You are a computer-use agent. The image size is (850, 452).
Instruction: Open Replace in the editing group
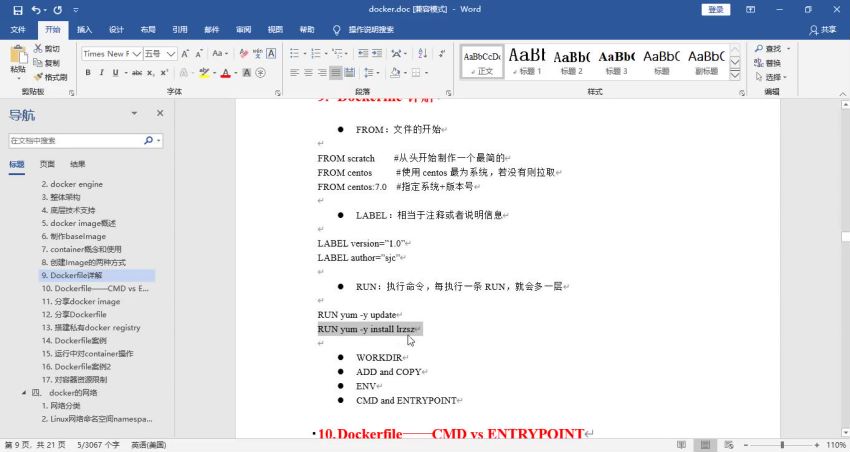768,63
